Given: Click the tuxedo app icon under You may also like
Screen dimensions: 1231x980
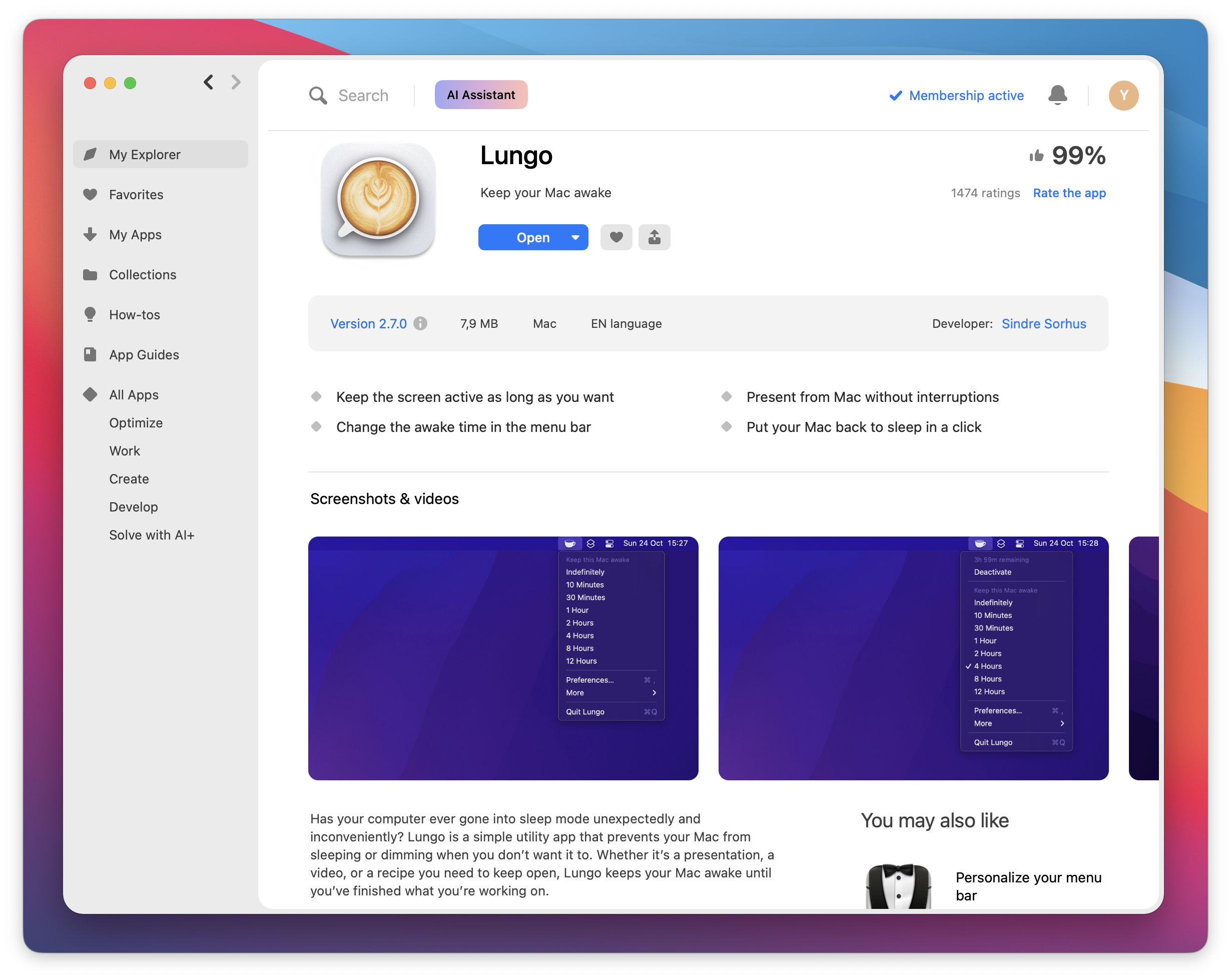Looking at the screenshot, I should pyautogui.click(x=899, y=885).
